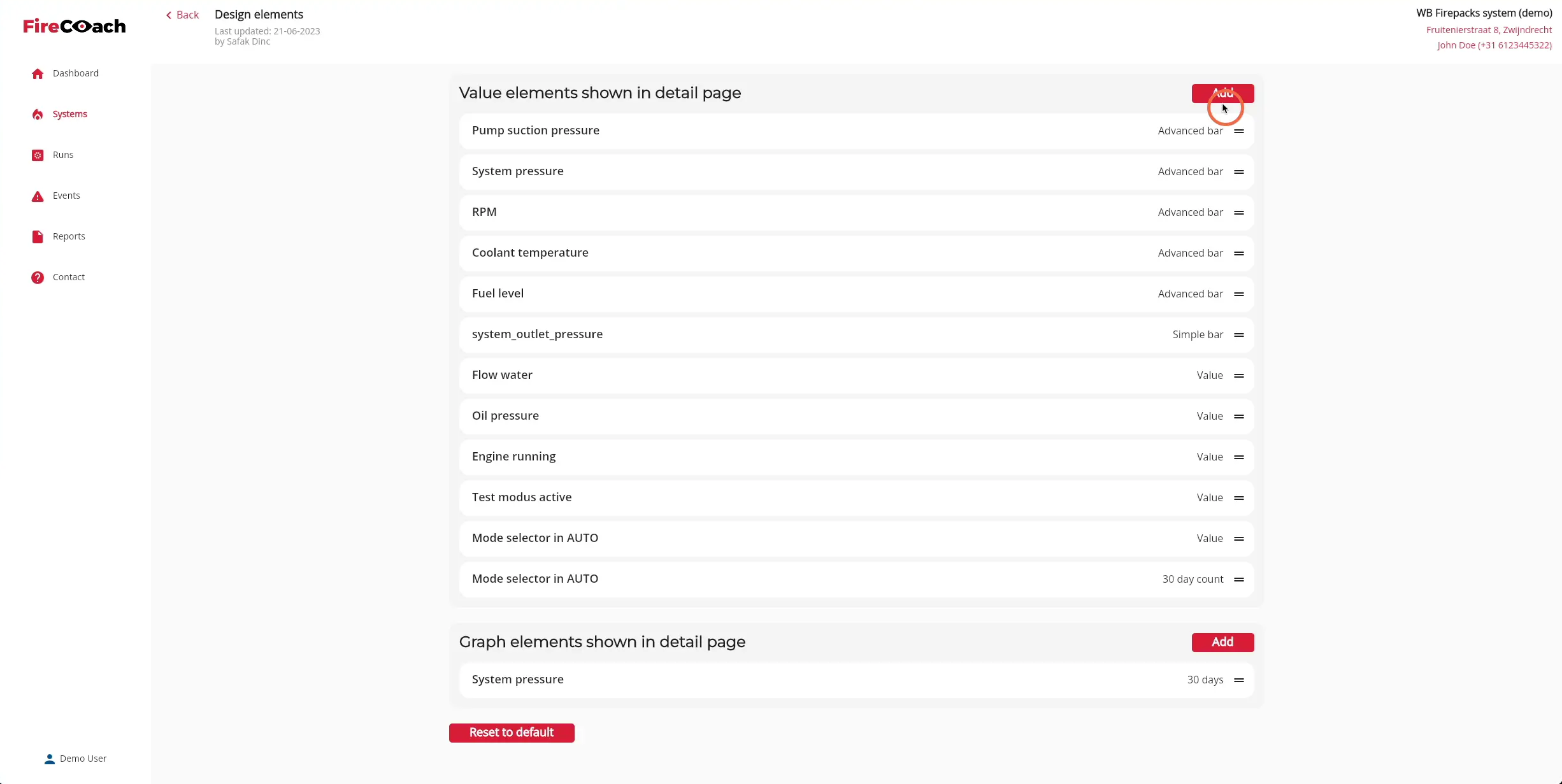Click the FireCoach logo
This screenshot has height=784, width=1562.
coord(75,26)
